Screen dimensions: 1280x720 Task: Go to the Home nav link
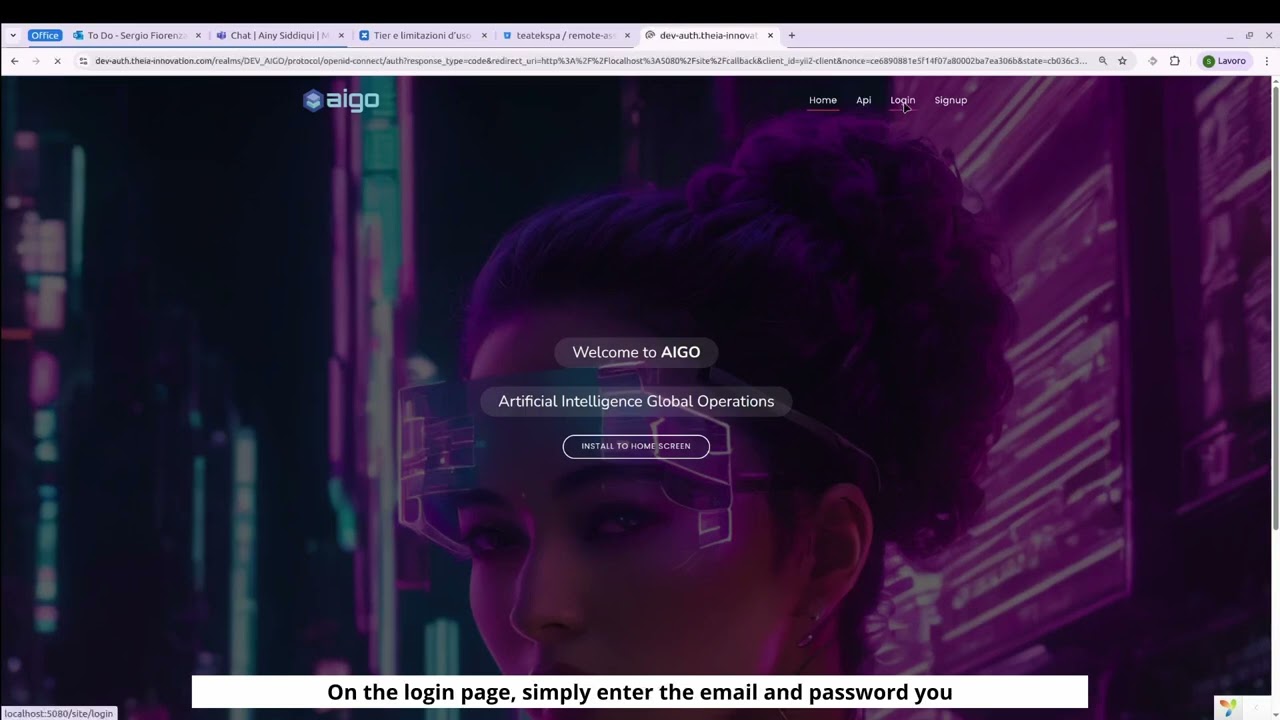[823, 100]
